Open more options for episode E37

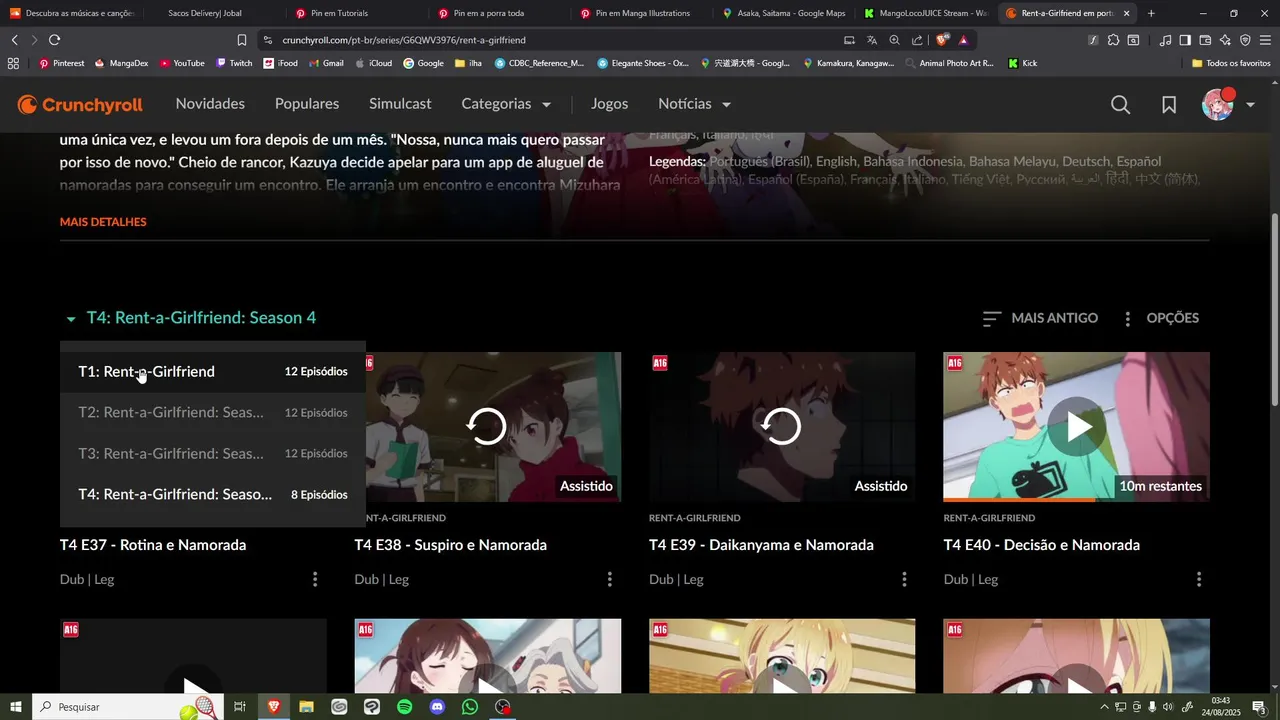(x=315, y=579)
